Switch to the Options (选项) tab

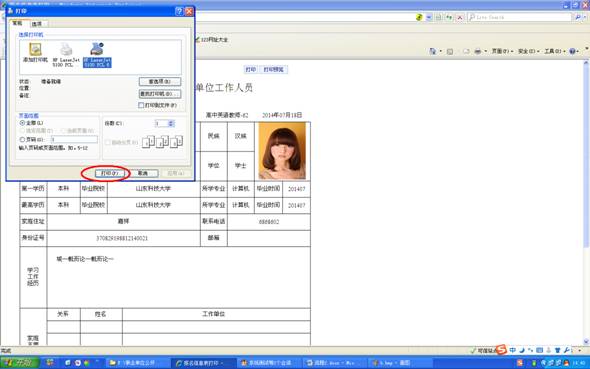coord(37,24)
